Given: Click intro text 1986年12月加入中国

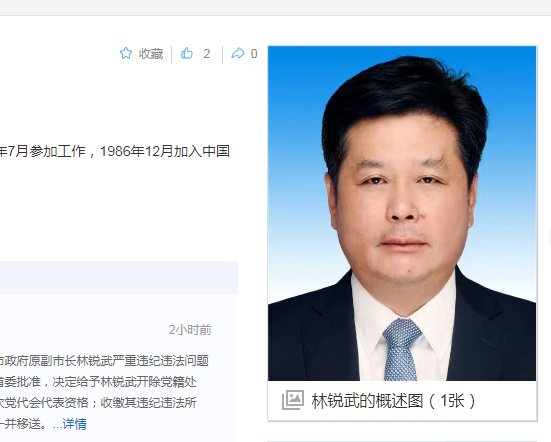Looking at the screenshot, I should tap(165, 151).
